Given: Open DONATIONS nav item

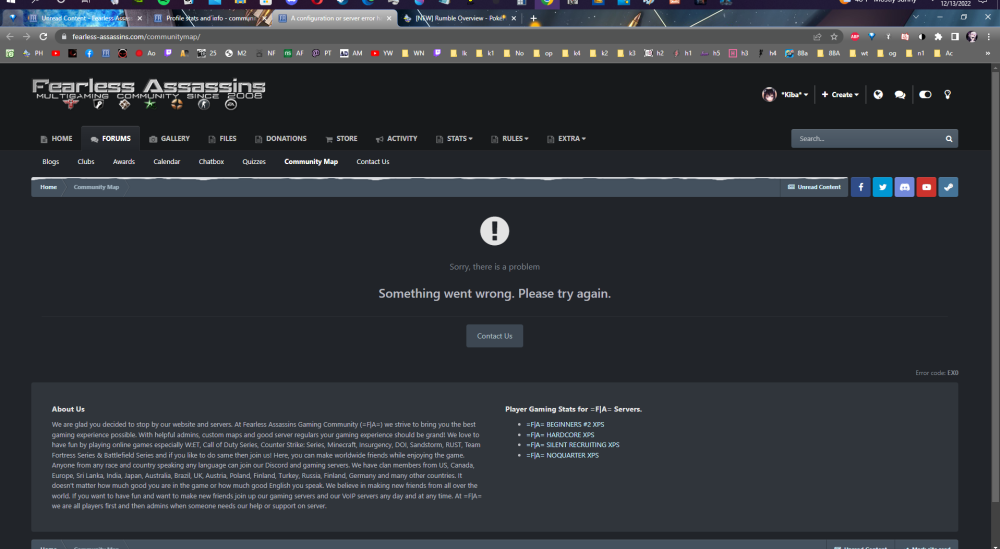Looking at the screenshot, I should 281,138.
